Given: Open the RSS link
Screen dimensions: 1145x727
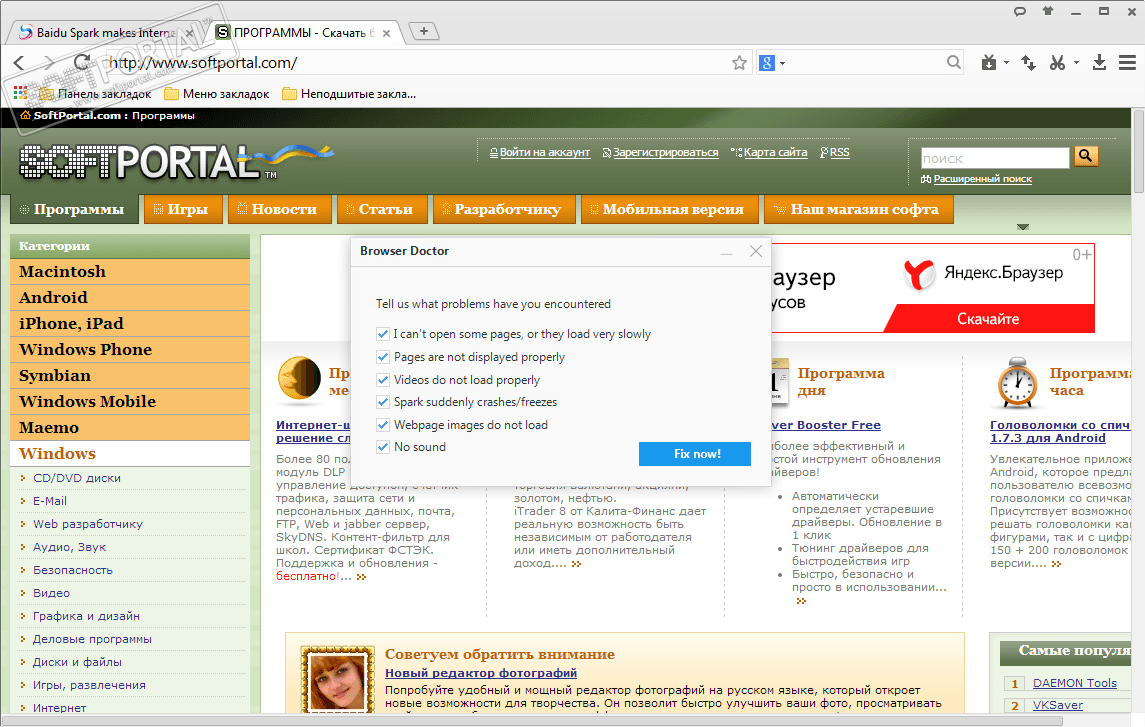Looking at the screenshot, I should (x=840, y=153).
